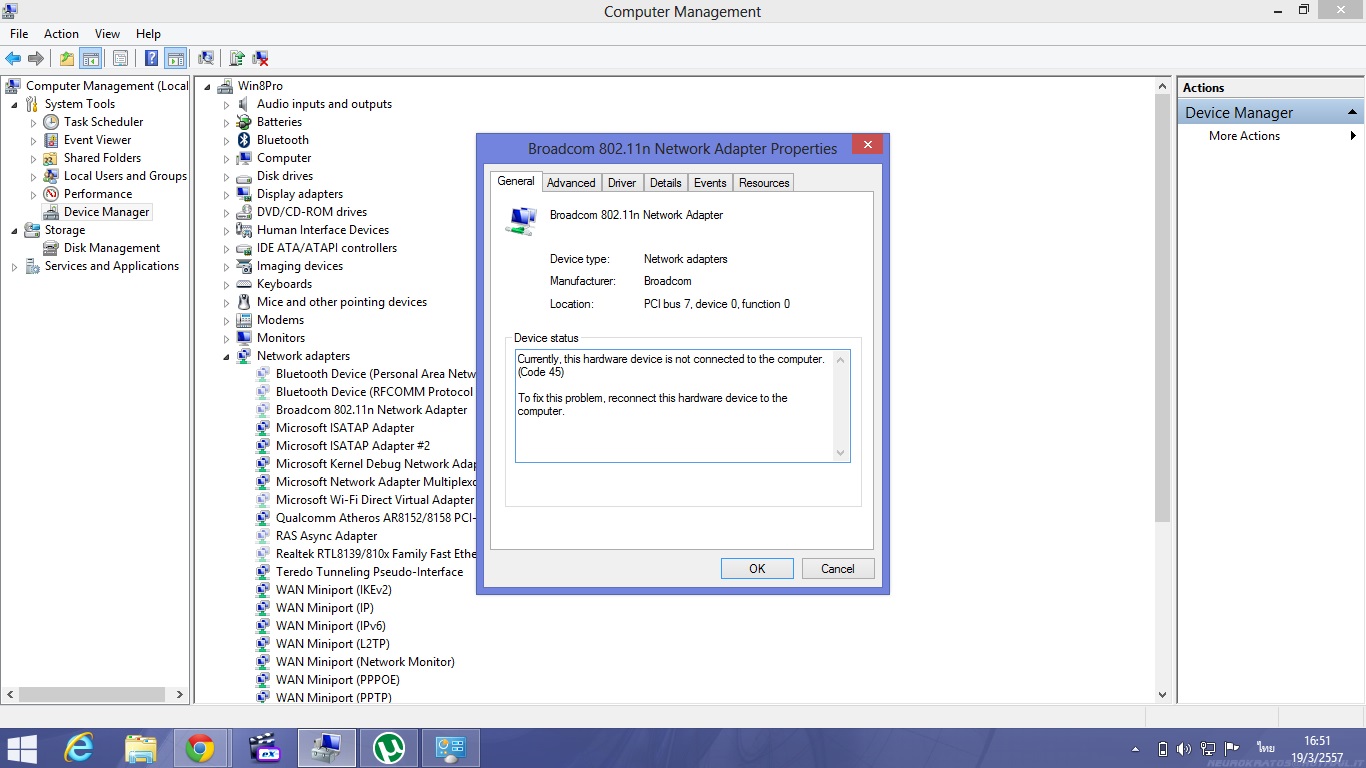
Task: Expand the DVD/CD-ROM drives category
Action: pos(227,212)
